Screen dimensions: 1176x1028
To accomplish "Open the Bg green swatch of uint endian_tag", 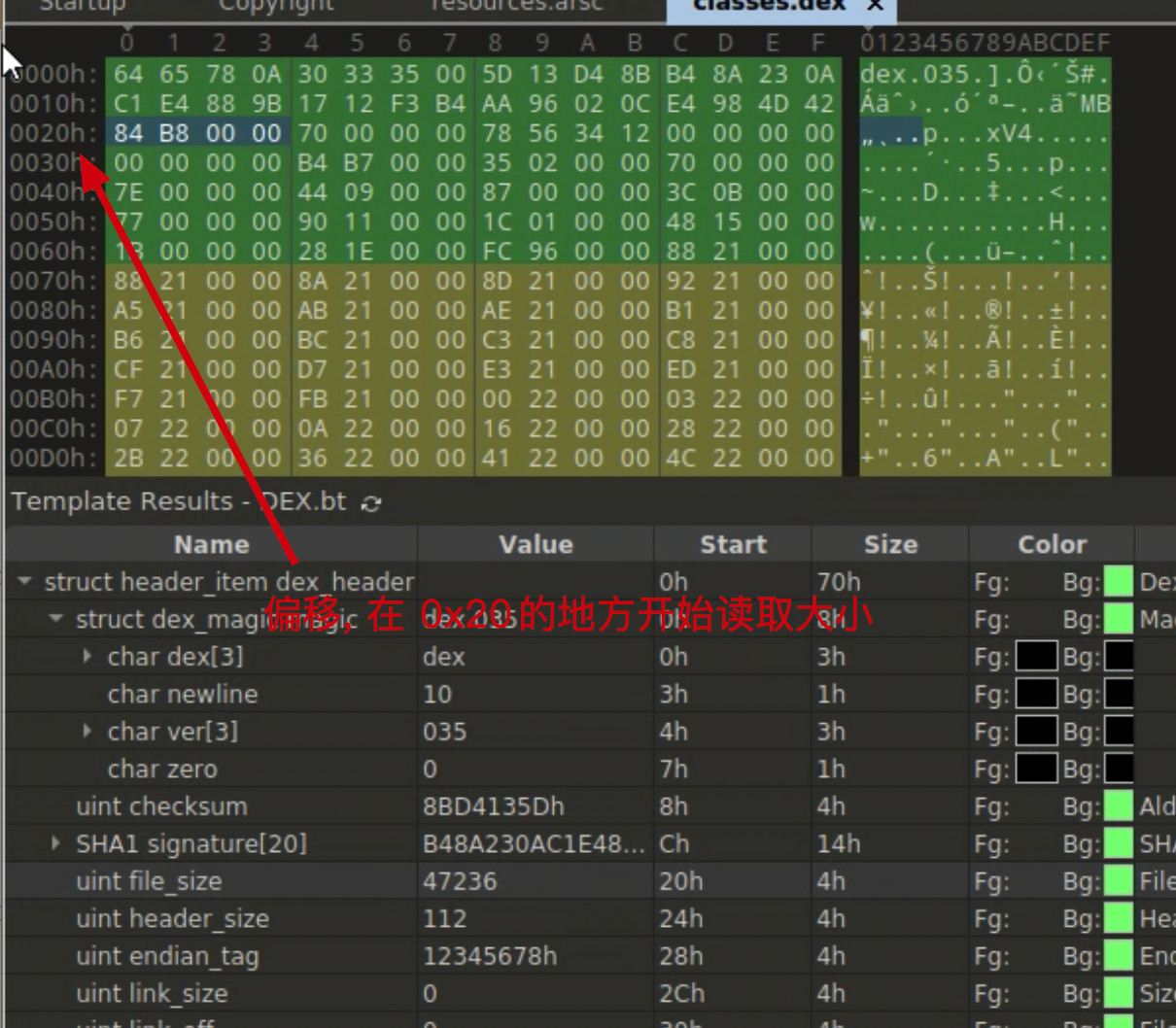I will click(1119, 956).
